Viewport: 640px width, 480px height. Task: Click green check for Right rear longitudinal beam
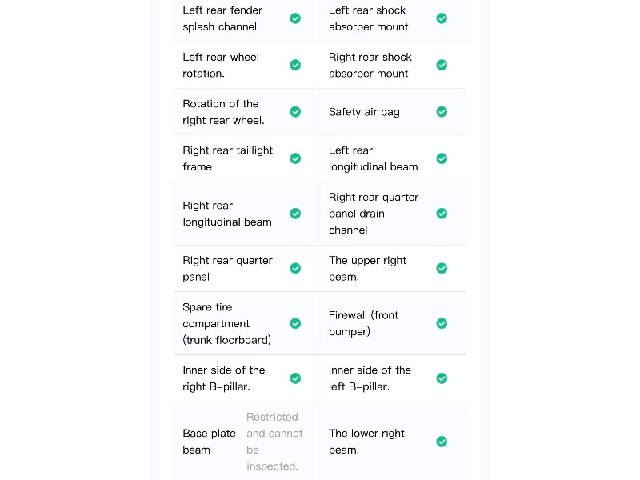(295, 213)
